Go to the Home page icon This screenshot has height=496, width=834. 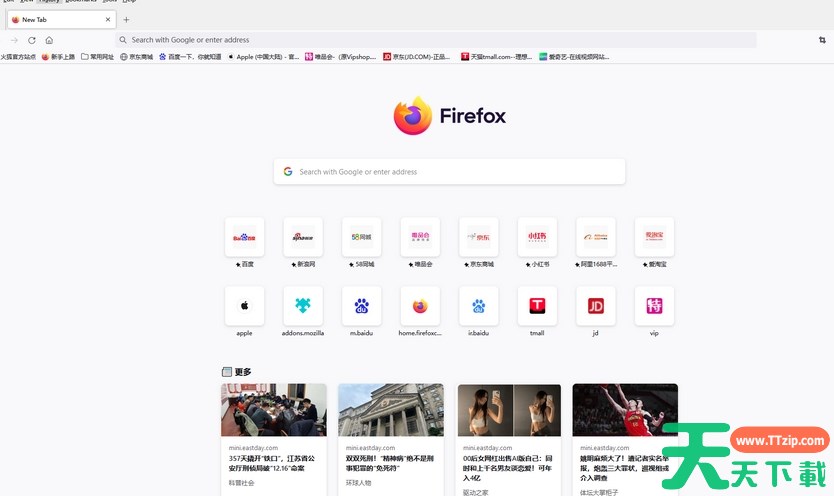[x=49, y=40]
